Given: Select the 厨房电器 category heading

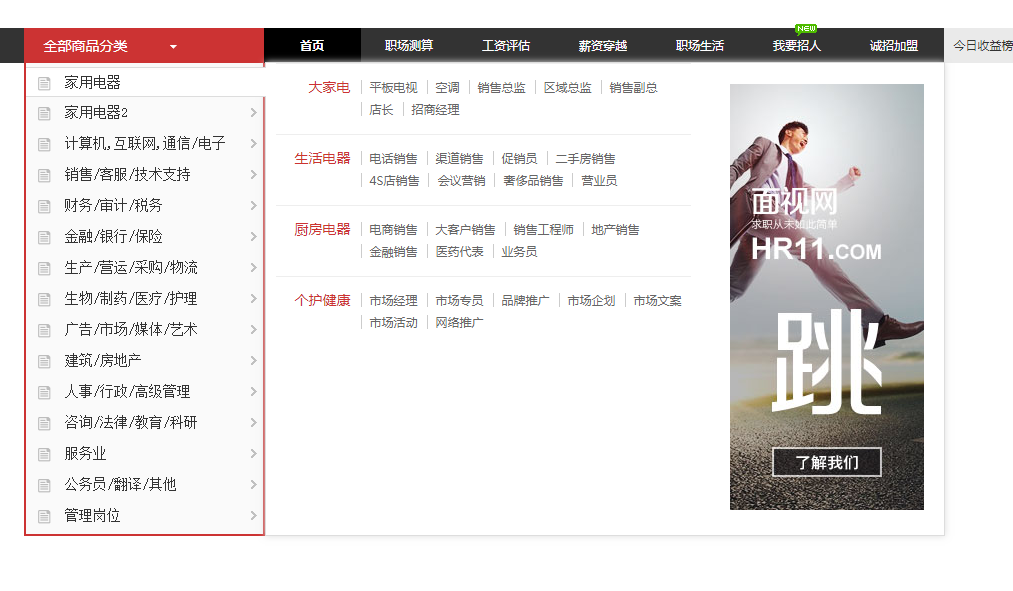Looking at the screenshot, I should [322, 230].
